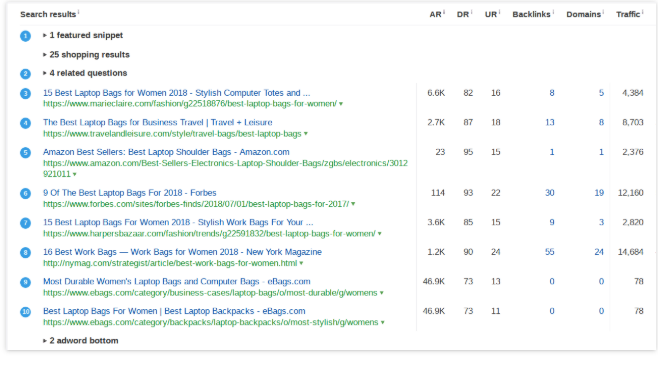Open Best Laptop Backpacks eBags.com link
Image resolution: width=658 pixels, height=371 pixels.
coord(174,311)
